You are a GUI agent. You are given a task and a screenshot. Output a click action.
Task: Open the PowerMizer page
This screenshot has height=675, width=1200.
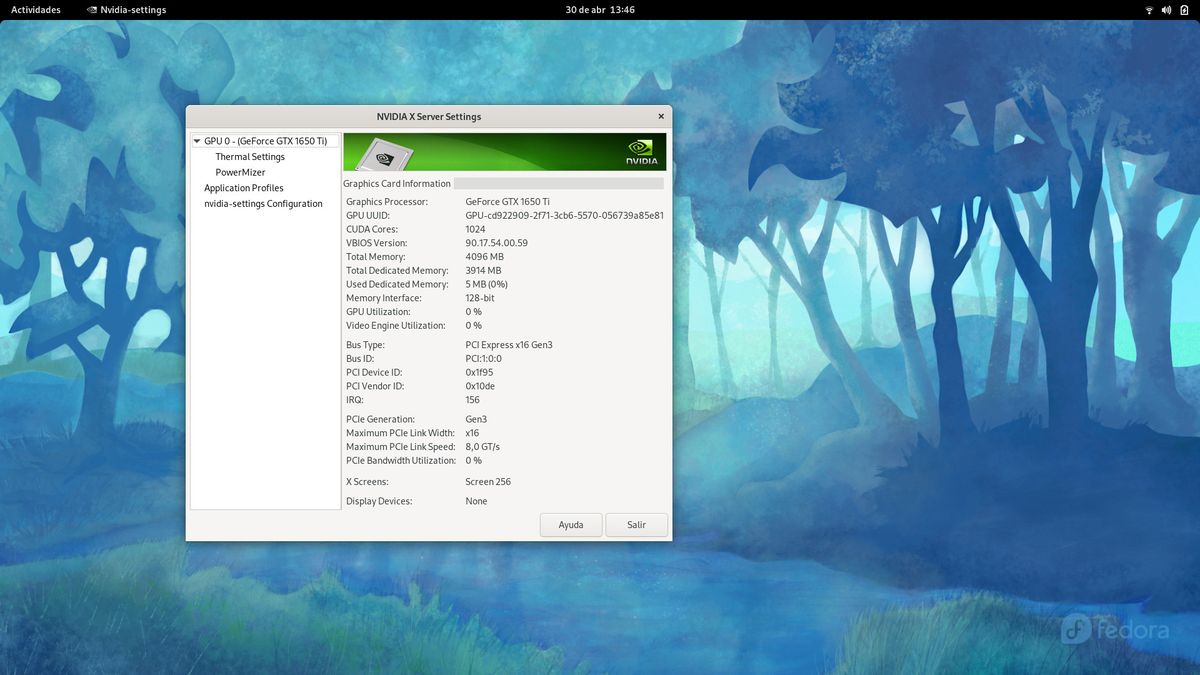[x=240, y=173]
